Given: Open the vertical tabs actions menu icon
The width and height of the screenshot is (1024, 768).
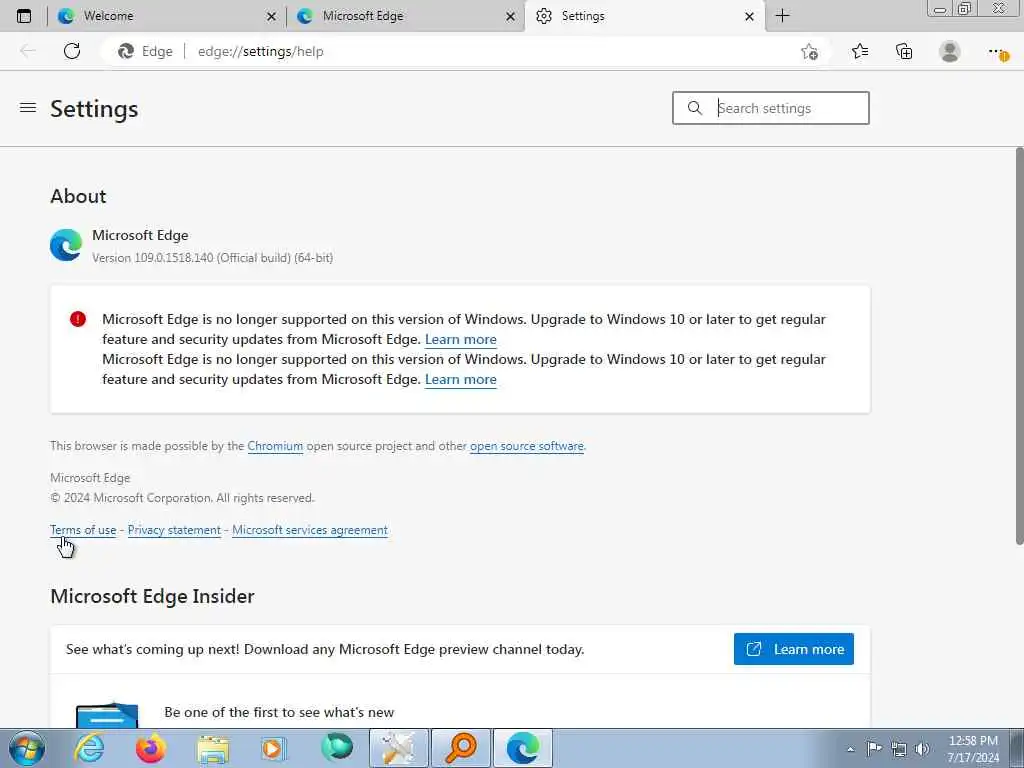Looking at the screenshot, I should pos(24,16).
